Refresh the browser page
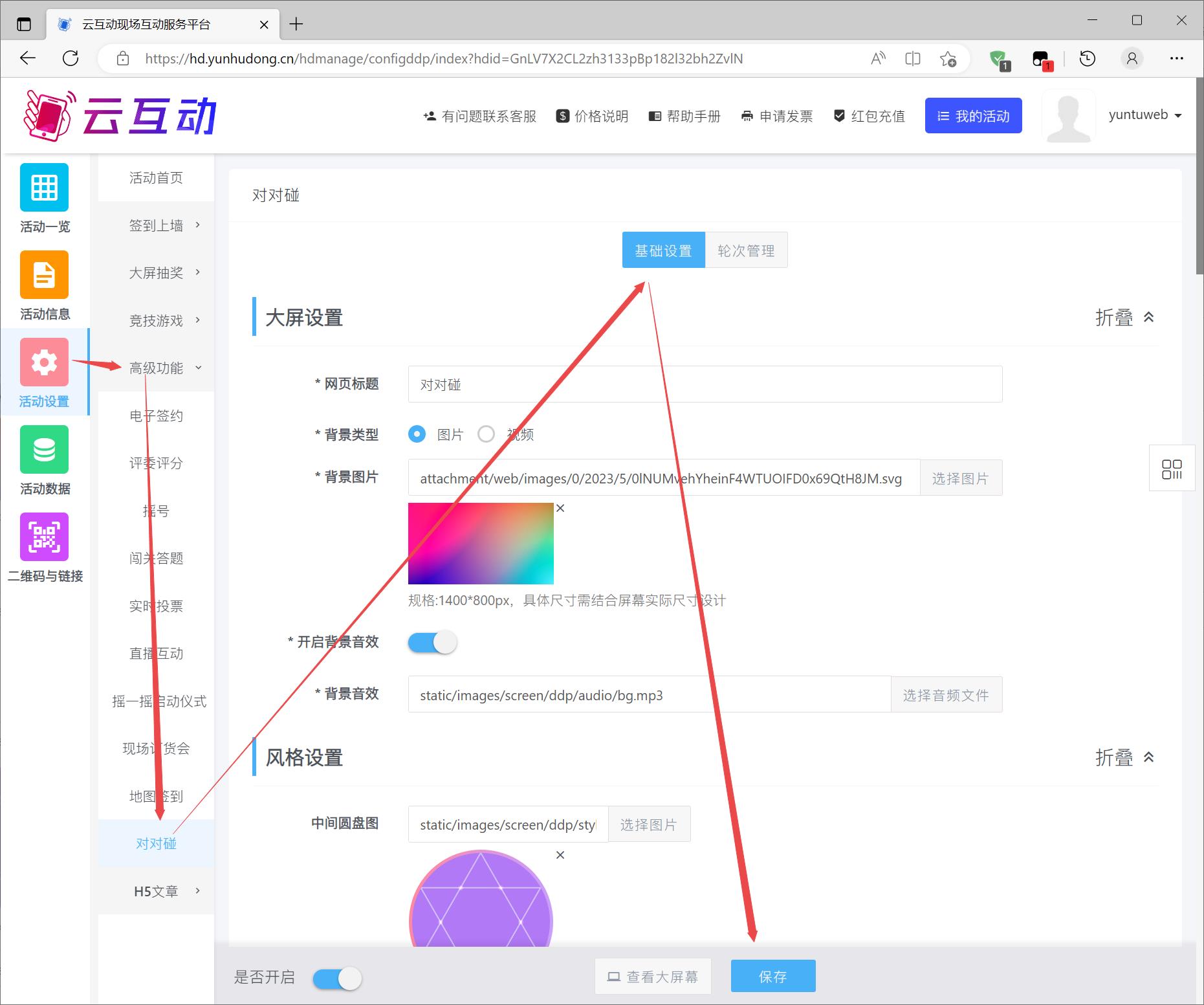The height and width of the screenshot is (1005, 1204). click(71, 59)
